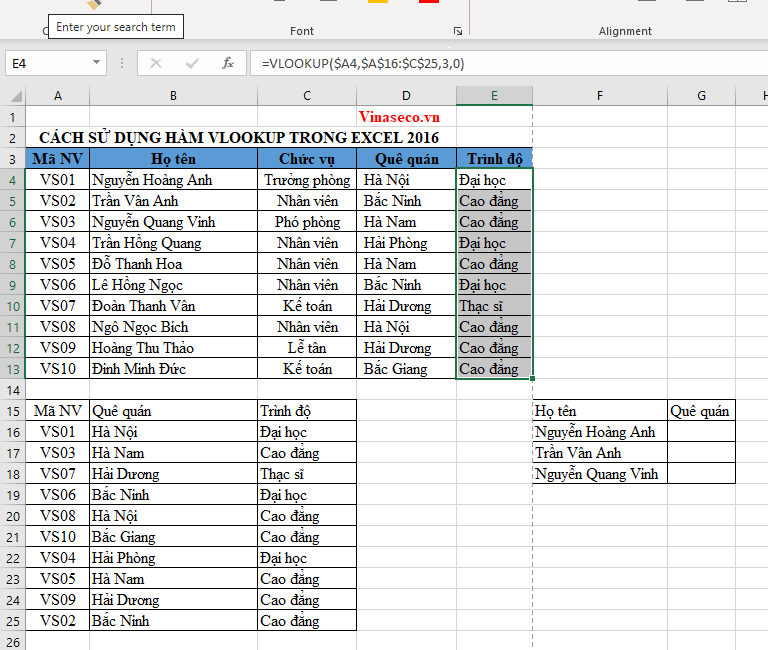Select column B header
Viewport: 768px width, 650px height.
[x=173, y=96]
